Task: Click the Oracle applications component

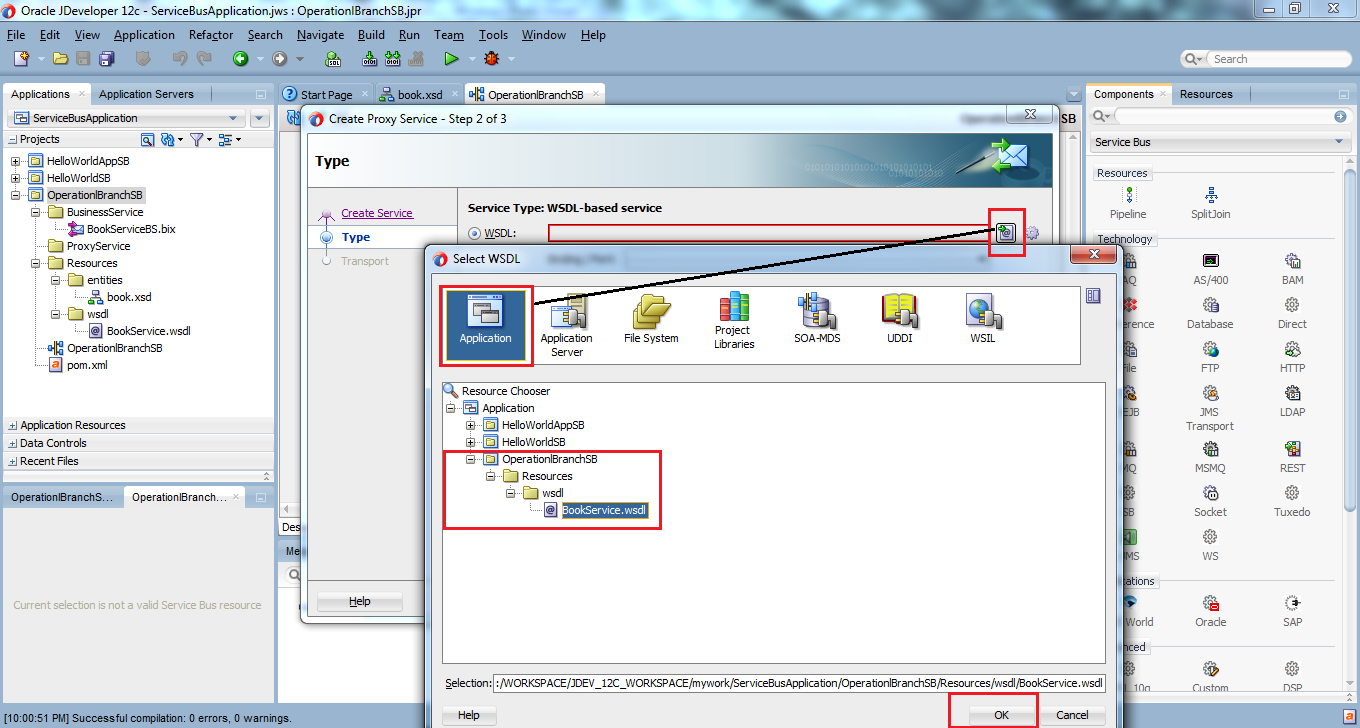Action: coord(1210,611)
